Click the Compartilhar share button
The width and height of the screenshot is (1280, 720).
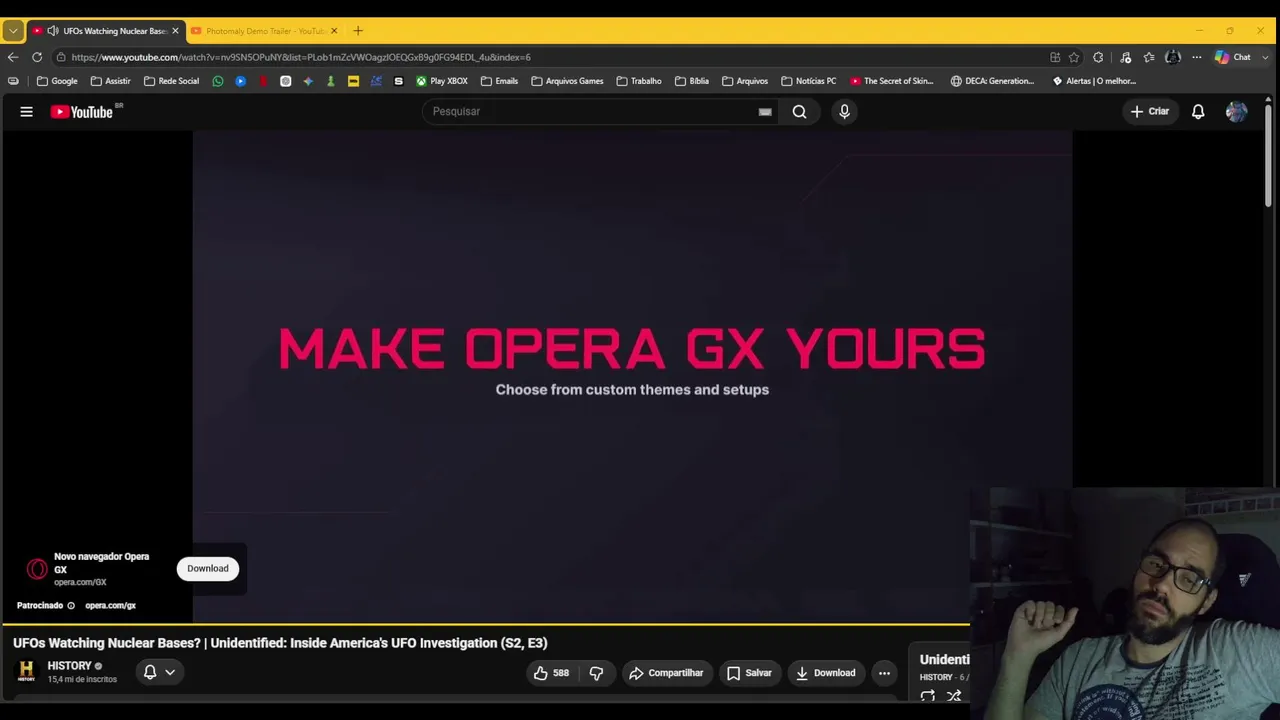coord(666,673)
